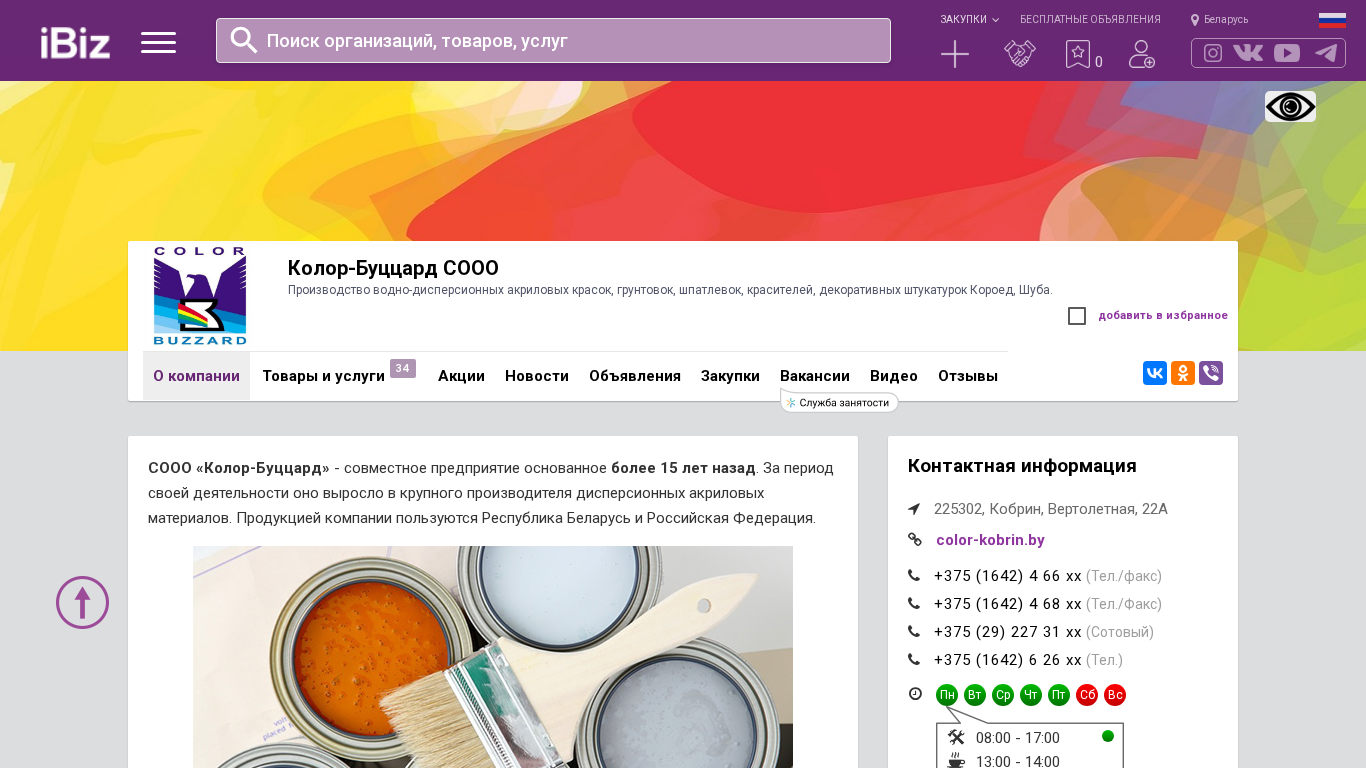Open the Беларусь region selector
Image resolution: width=1366 pixels, height=768 pixels.
click(x=1226, y=20)
